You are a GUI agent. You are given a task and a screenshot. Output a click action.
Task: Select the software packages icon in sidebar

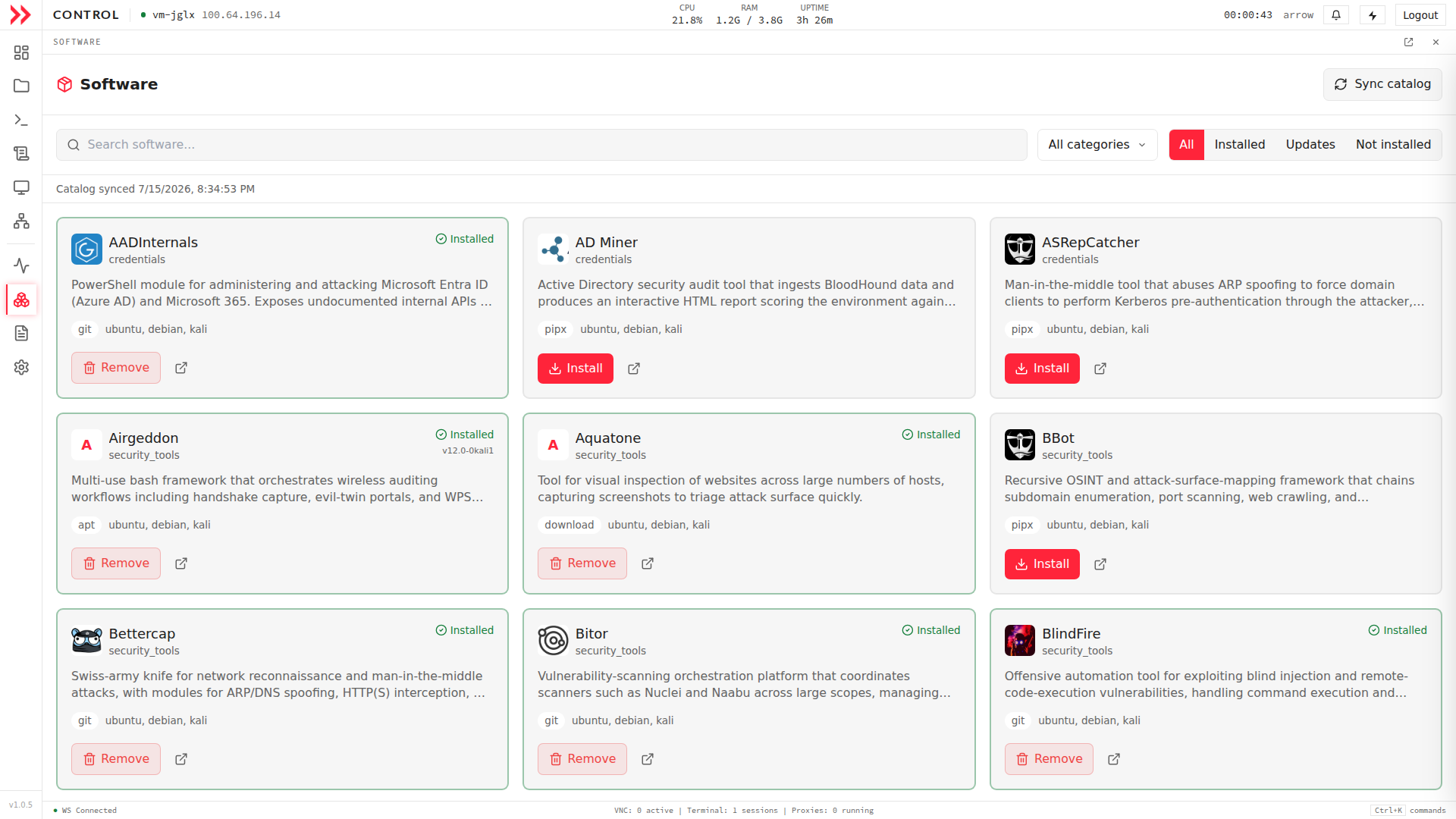pos(21,300)
